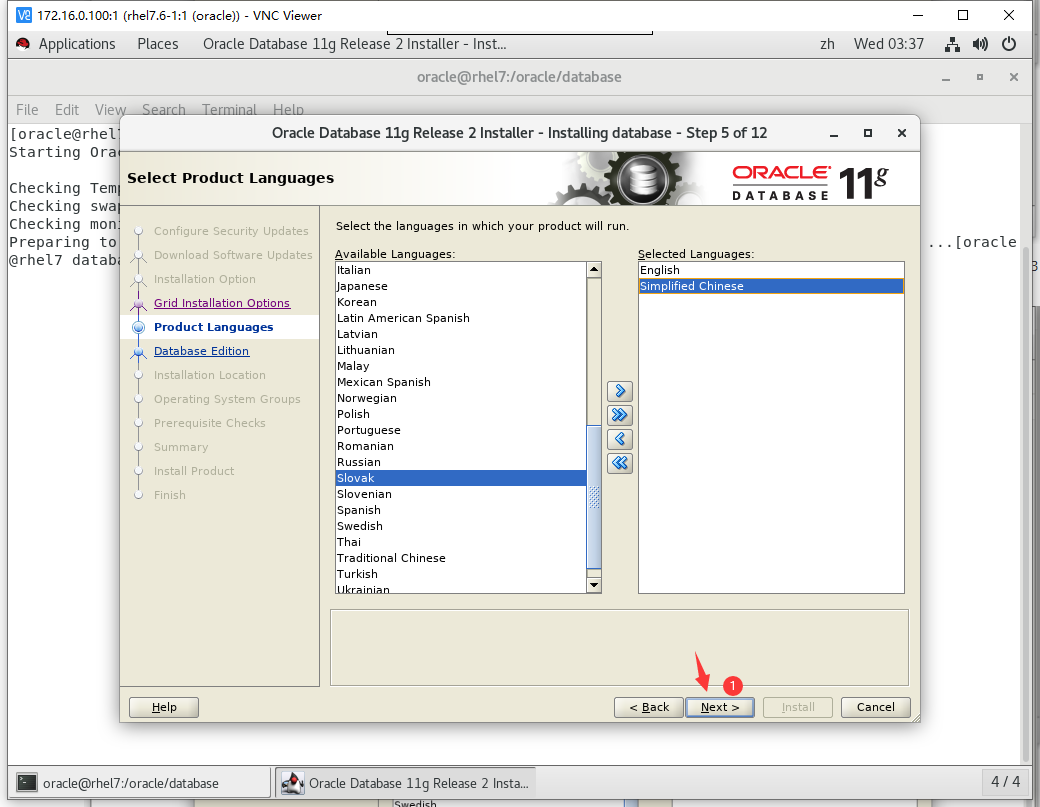Add all languages with double-right arrow
The width and height of the screenshot is (1040, 807).
coord(619,415)
